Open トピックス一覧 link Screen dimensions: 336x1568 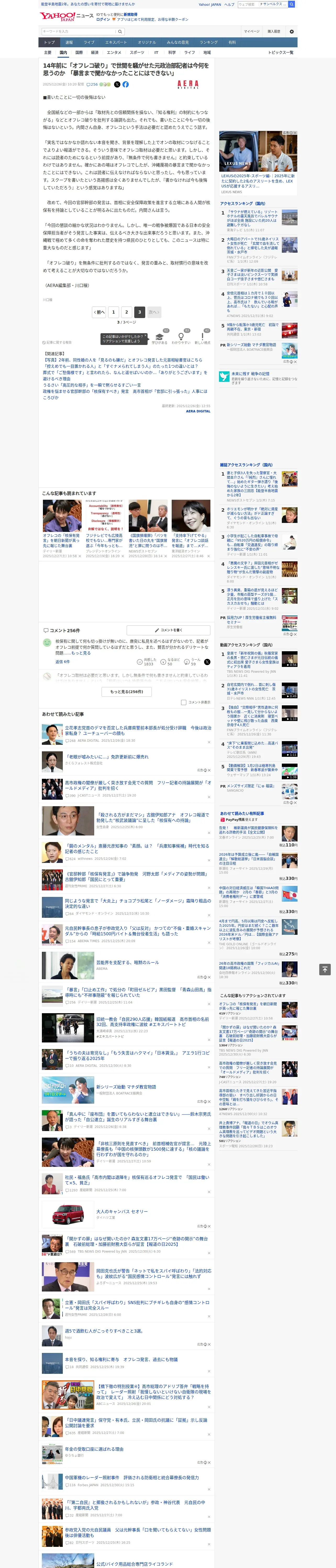coord(281,52)
